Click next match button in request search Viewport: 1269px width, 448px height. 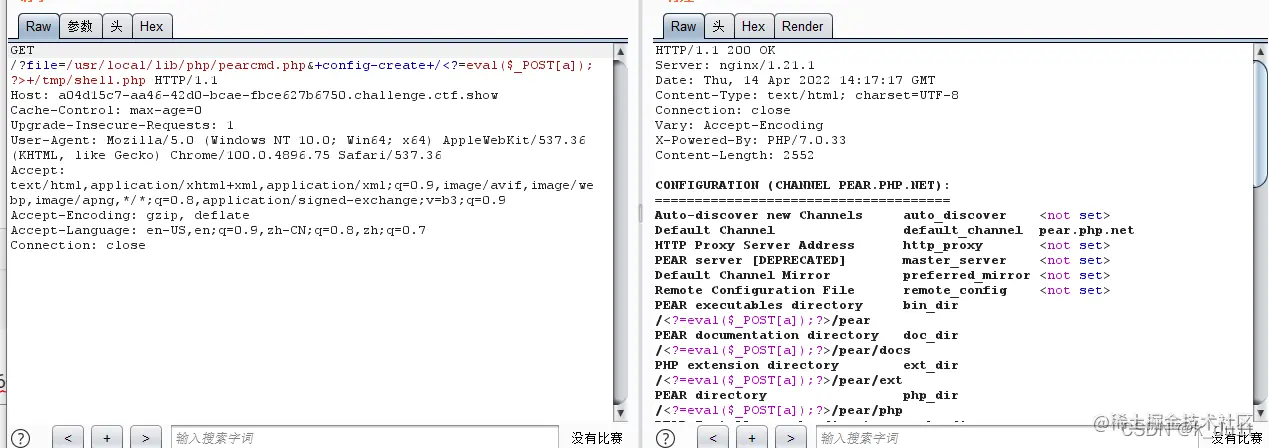[146, 438]
